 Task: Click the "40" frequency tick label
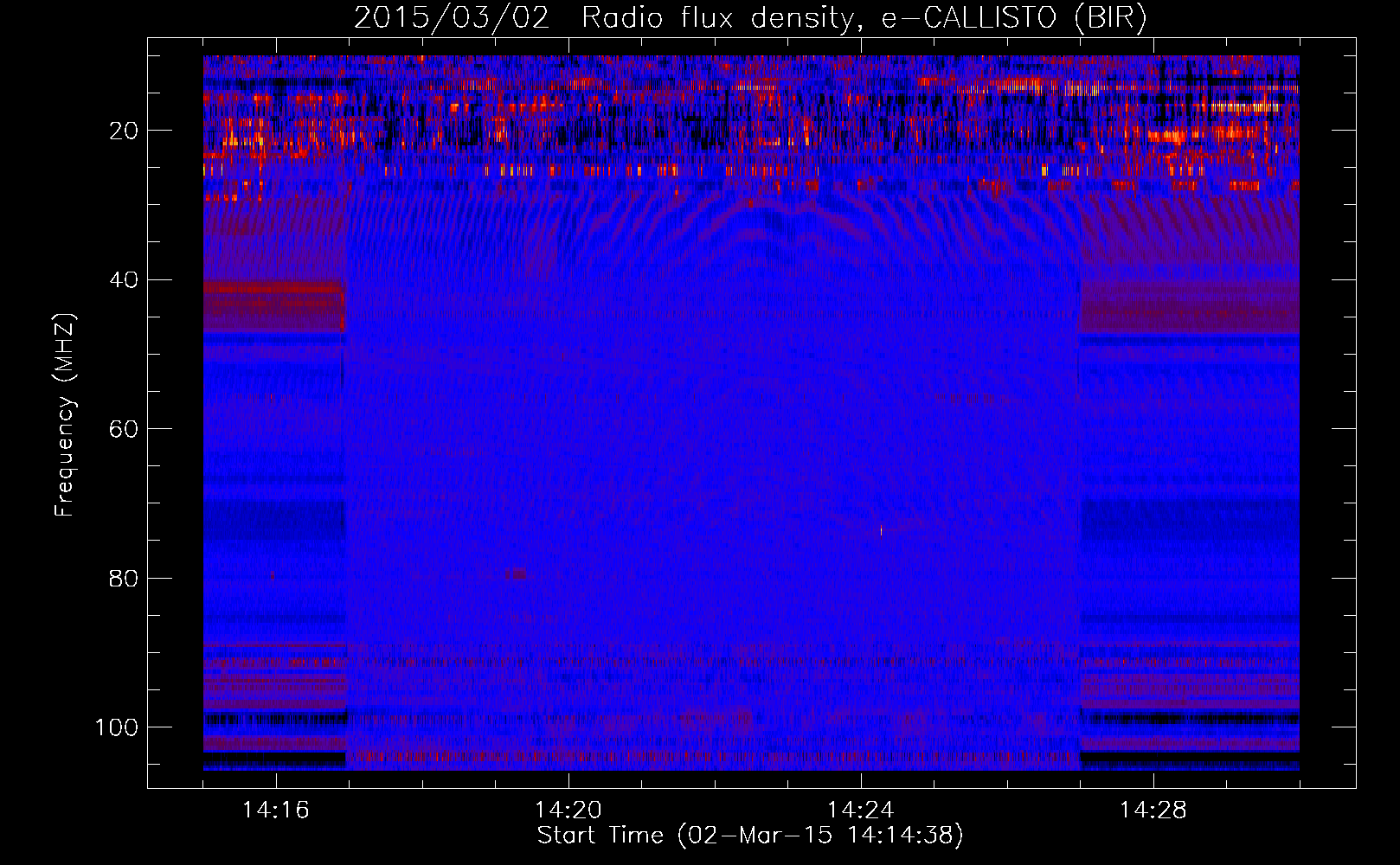pos(125,279)
